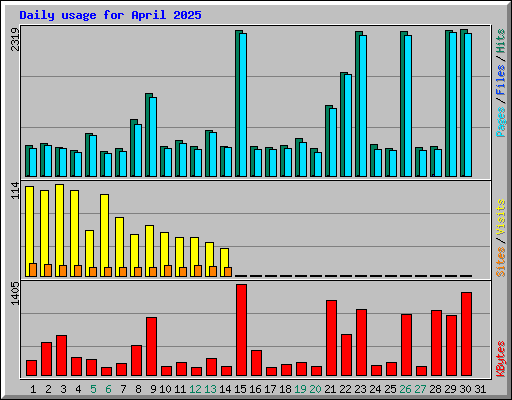Click day 26 on the x-axis

tap(405, 389)
